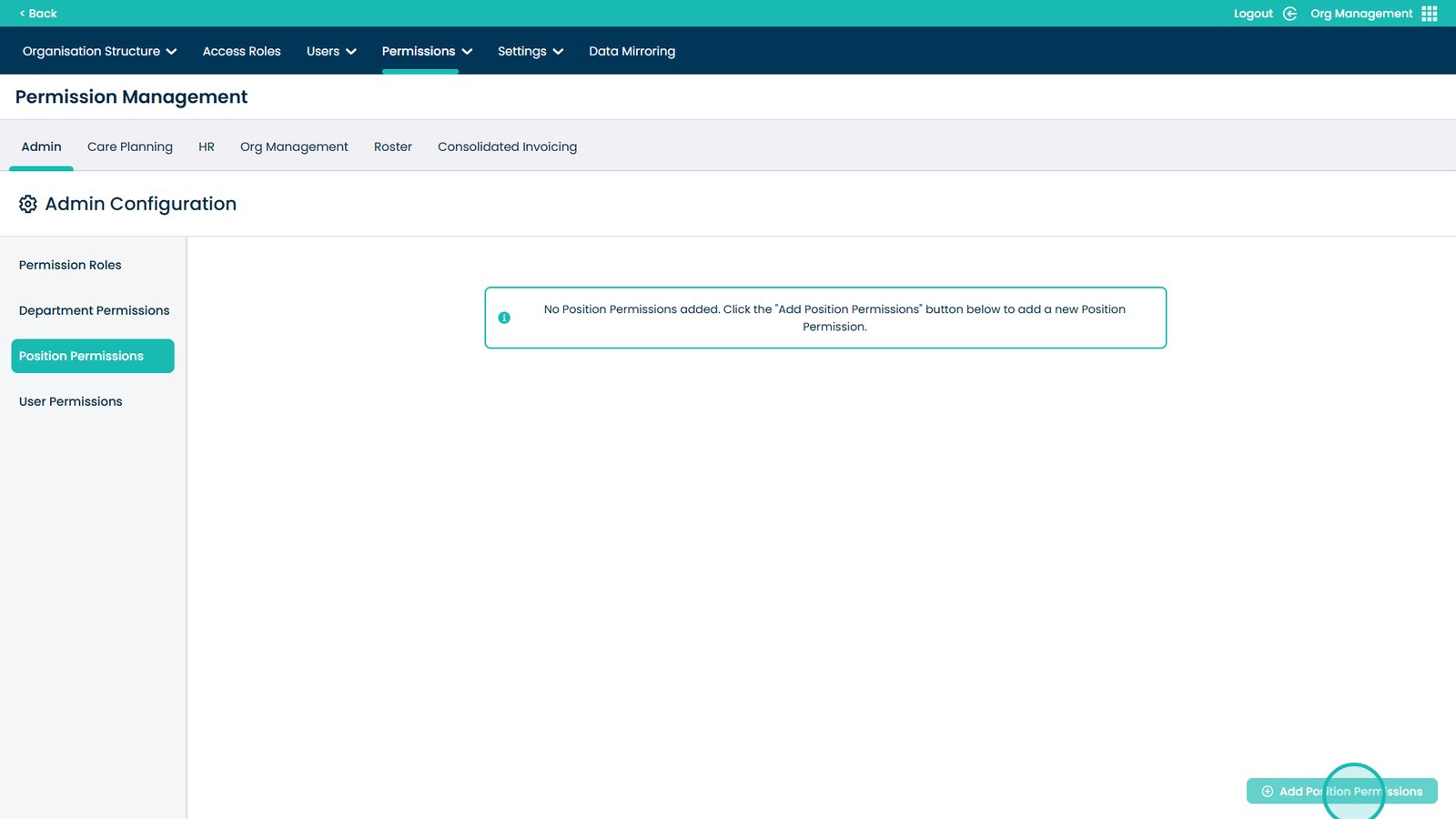The width and height of the screenshot is (1456, 819).
Task: Open the Settings dropdown menu
Action: [x=531, y=51]
